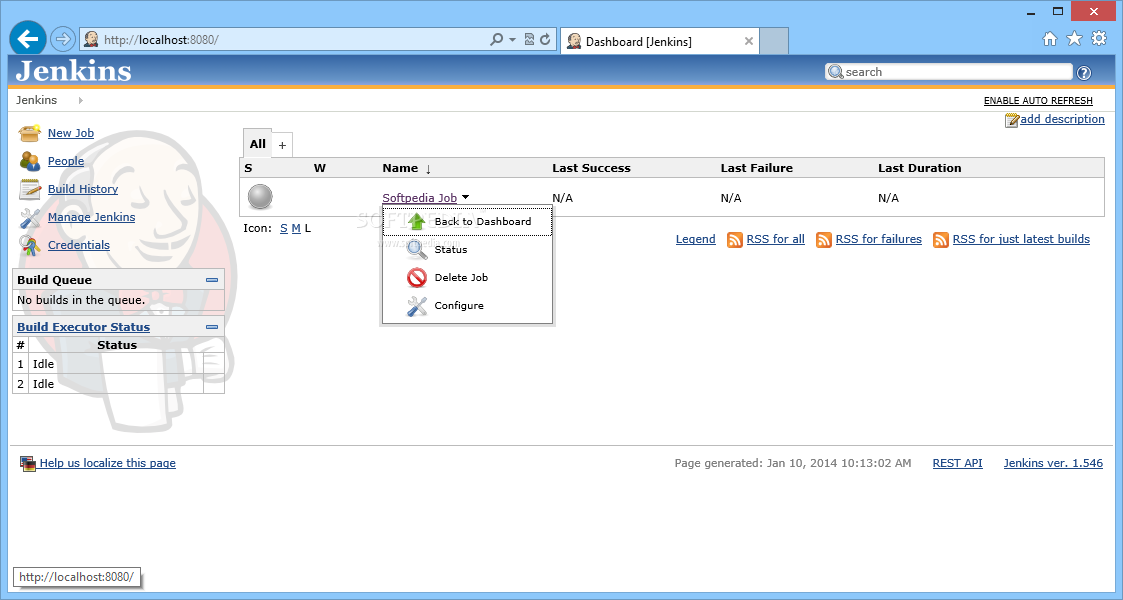
Task: Open the Legend link
Action: click(695, 239)
